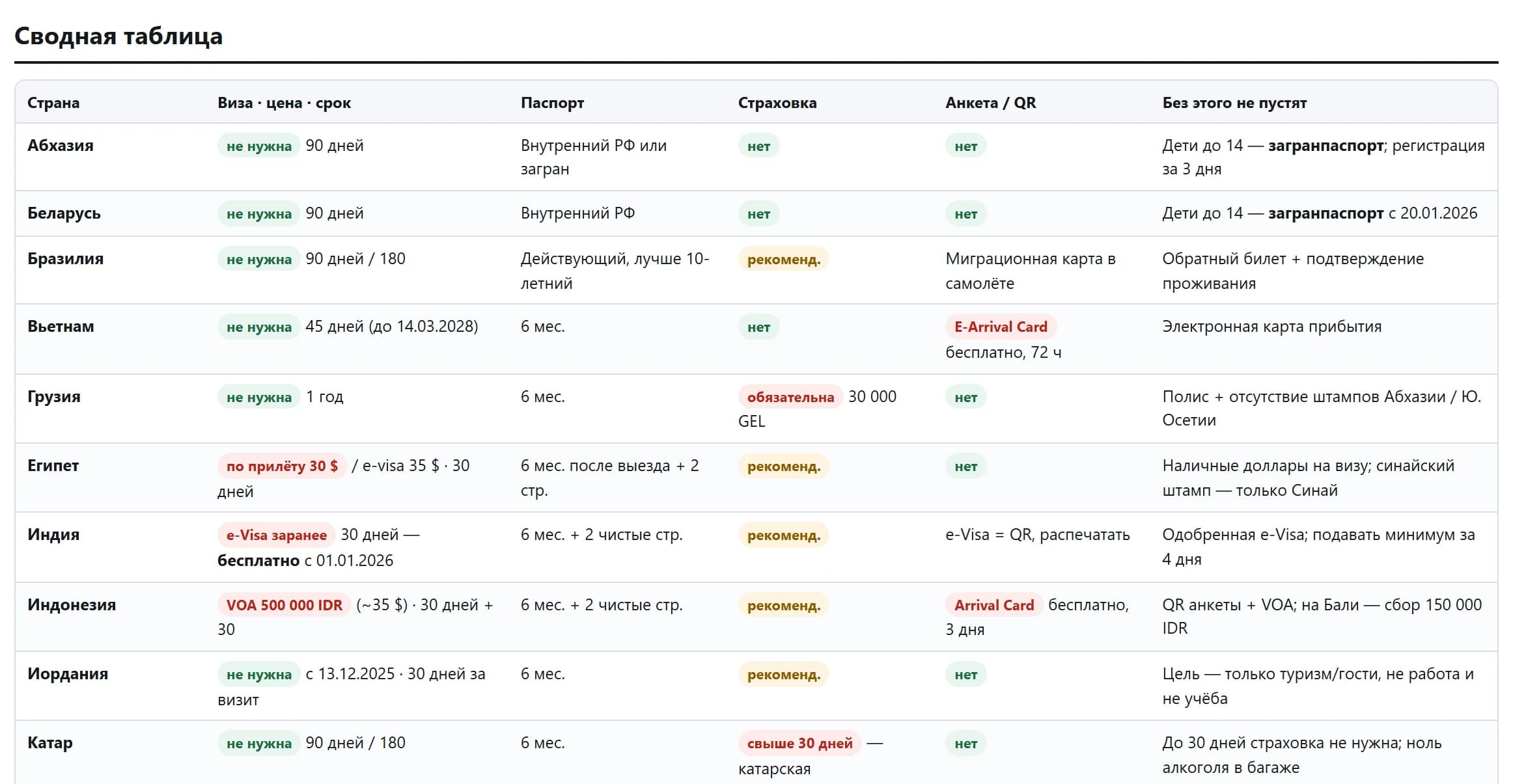Image resolution: width=1513 pixels, height=784 pixels.
Task: Click 'загранпаспорт' bold text in Abkhazia row
Action: (x=1326, y=145)
